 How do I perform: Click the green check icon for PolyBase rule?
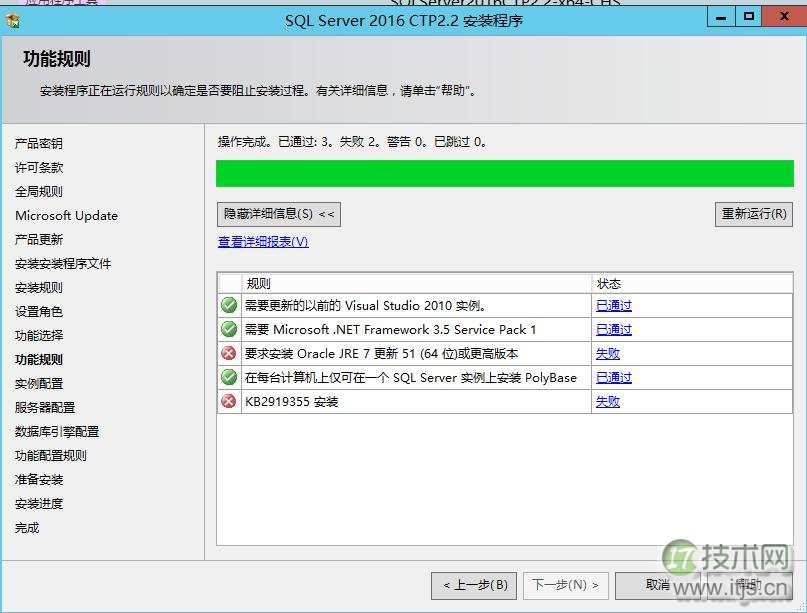(229, 377)
